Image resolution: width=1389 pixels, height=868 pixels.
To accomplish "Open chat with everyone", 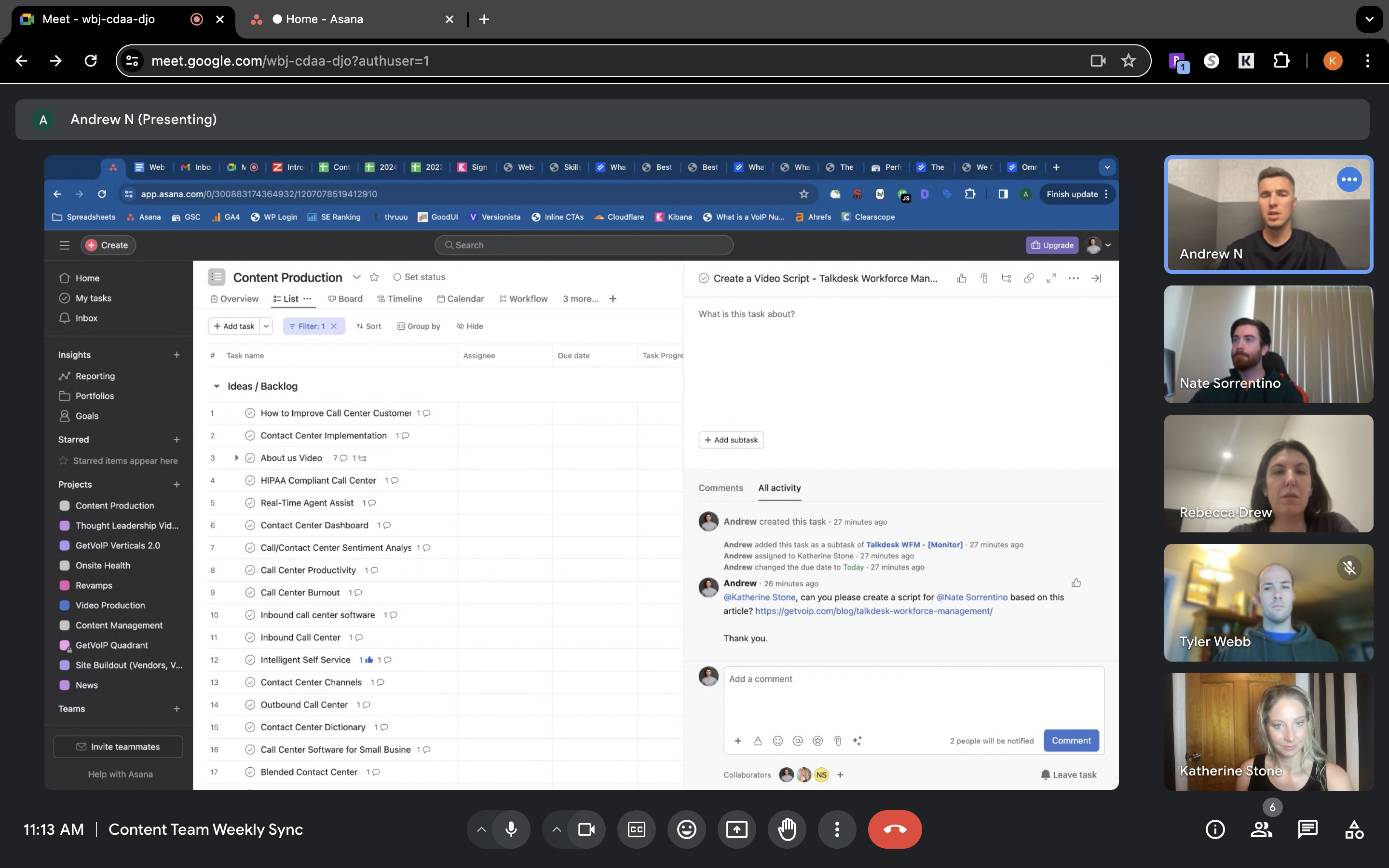I will pyautogui.click(x=1307, y=829).
